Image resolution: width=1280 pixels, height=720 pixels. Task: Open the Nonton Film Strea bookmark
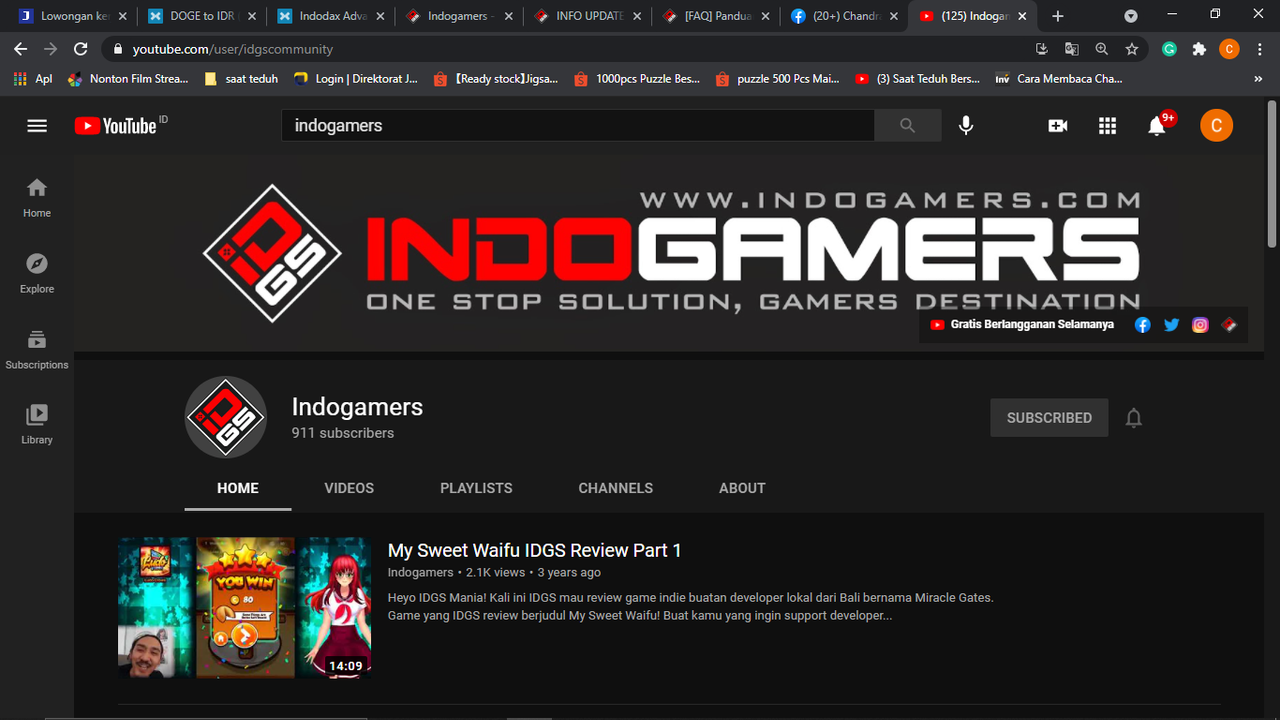pyautogui.click(x=126, y=78)
